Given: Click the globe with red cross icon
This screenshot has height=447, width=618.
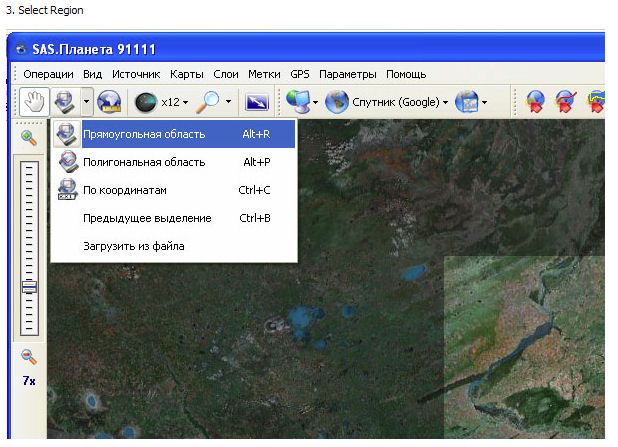Looking at the screenshot, I should [566, 102].
